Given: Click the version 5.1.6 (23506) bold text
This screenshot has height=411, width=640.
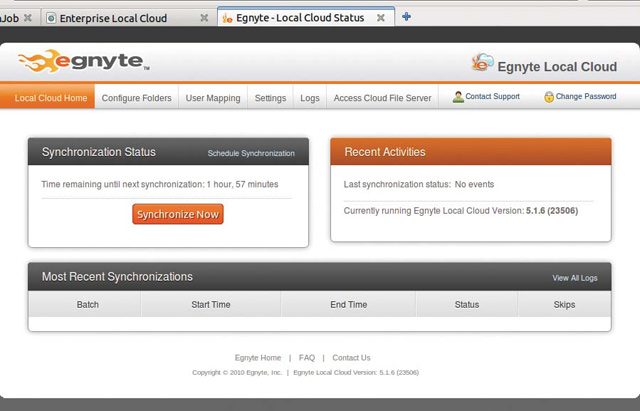Looking at the screenshot, I should click(552, 211).
